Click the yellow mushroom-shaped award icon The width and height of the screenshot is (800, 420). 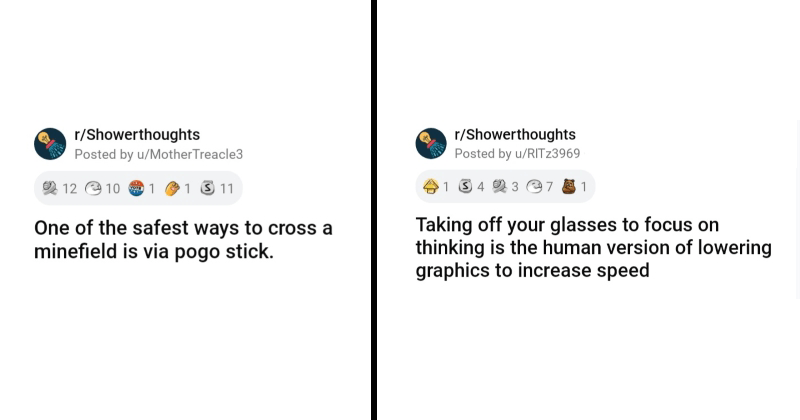(431, 187)
